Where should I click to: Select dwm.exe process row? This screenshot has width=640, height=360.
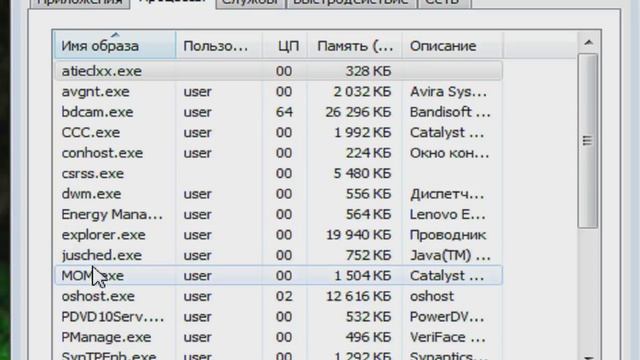[278, 194]
